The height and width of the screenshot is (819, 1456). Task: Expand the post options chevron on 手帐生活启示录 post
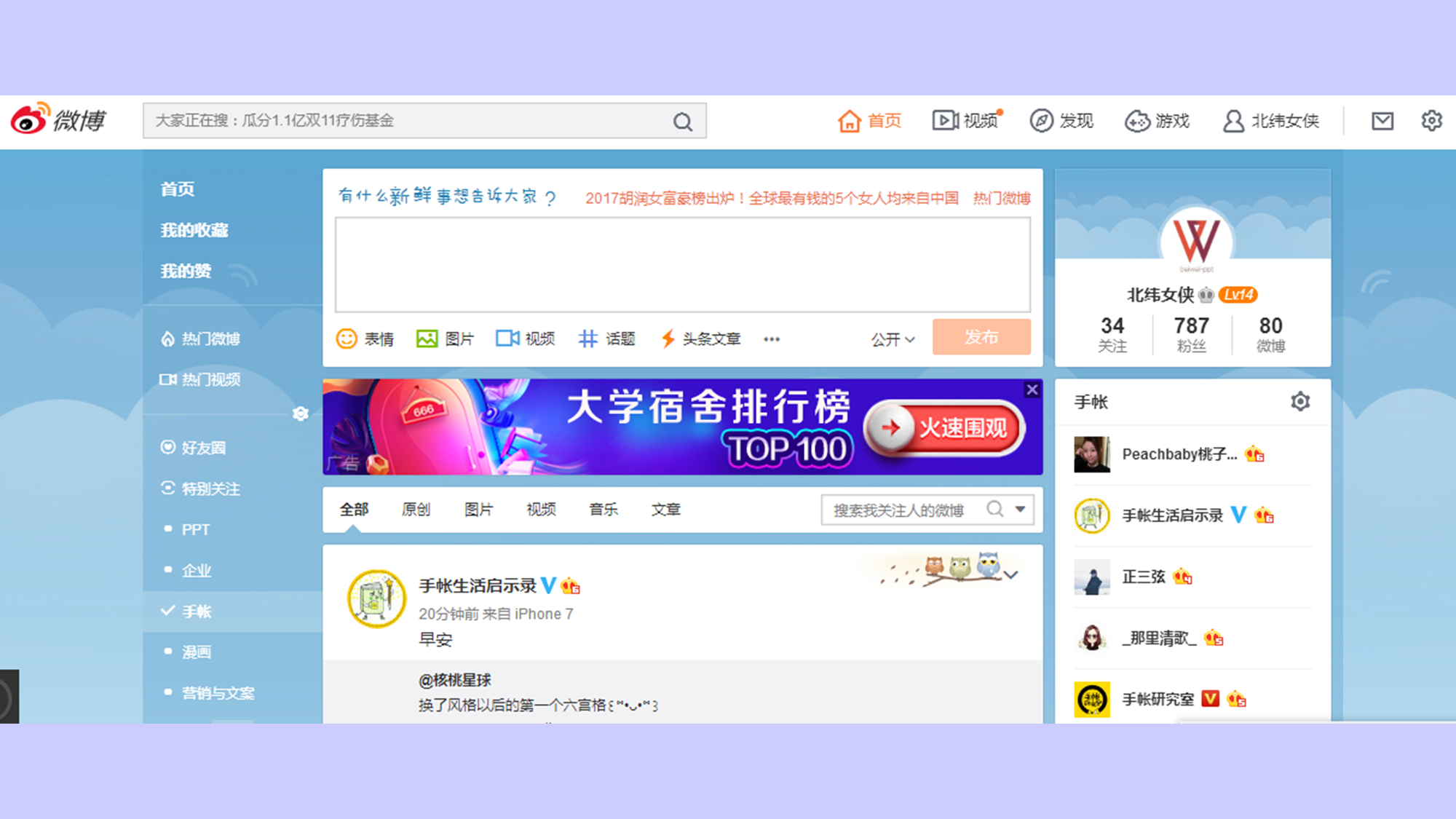click(1010, 575)
